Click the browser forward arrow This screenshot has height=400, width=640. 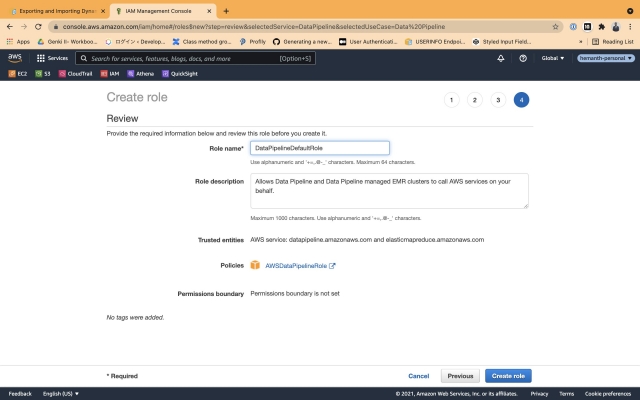(x=24, y=27)
